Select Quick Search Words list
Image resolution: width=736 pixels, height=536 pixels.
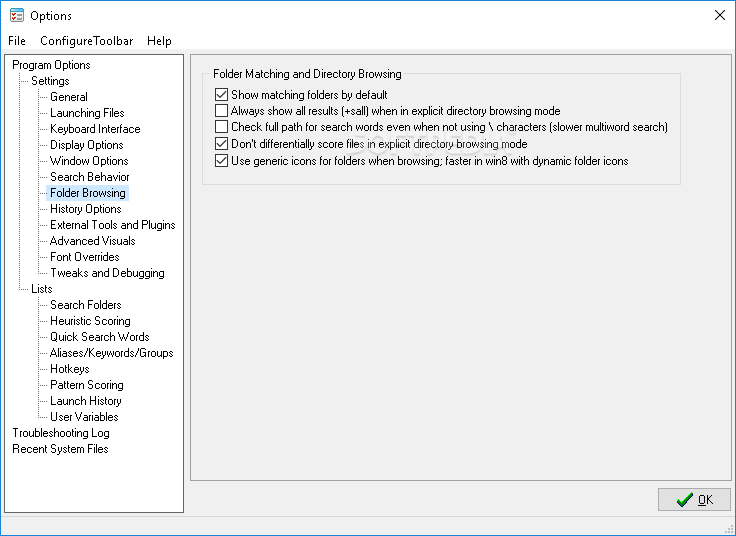(100, 337)
